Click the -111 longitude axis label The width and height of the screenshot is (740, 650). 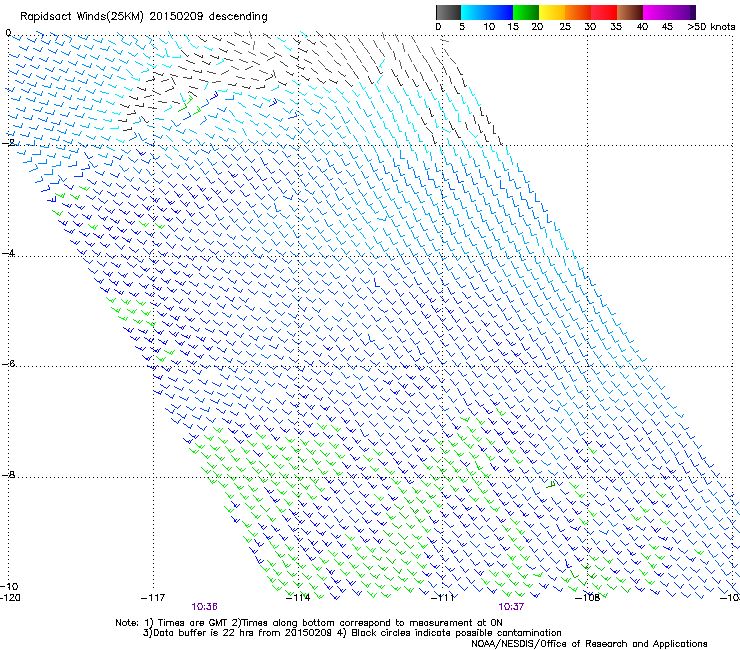(443, 598)
